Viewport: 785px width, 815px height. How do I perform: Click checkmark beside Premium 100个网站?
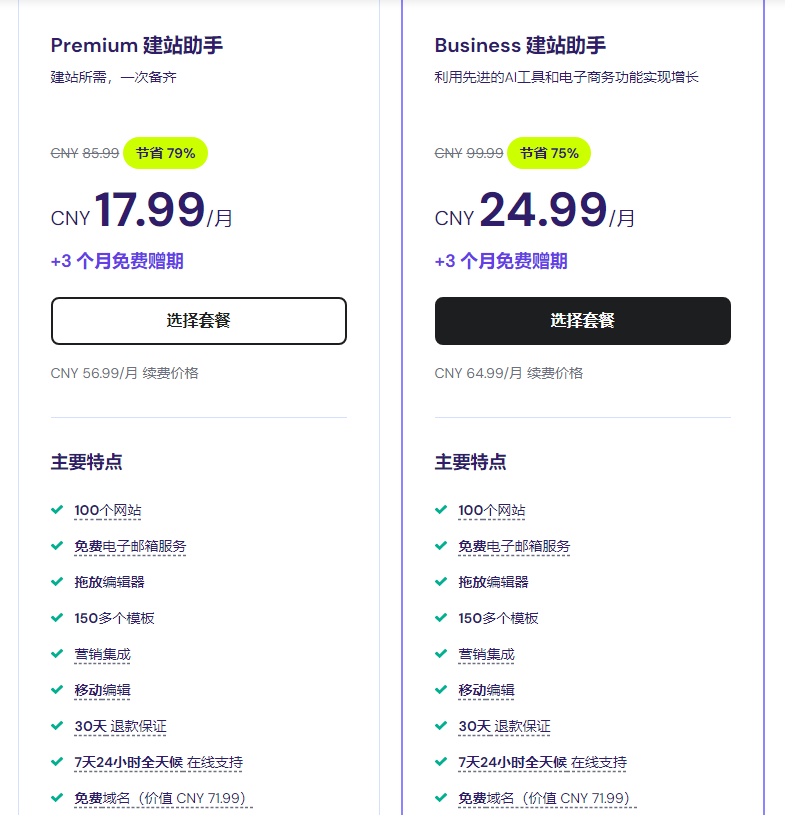(57, 510)
